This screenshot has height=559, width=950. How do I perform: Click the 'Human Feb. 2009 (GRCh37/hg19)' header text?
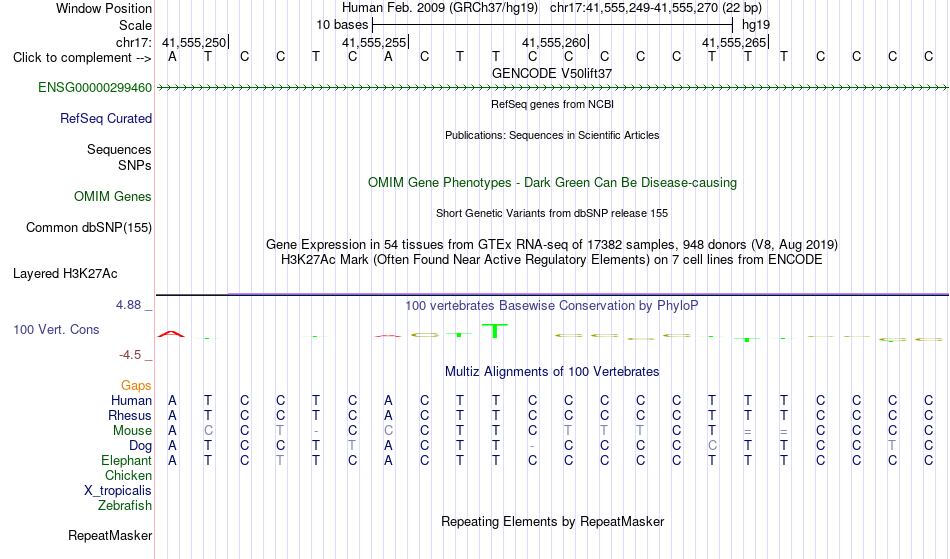[440, 8]
